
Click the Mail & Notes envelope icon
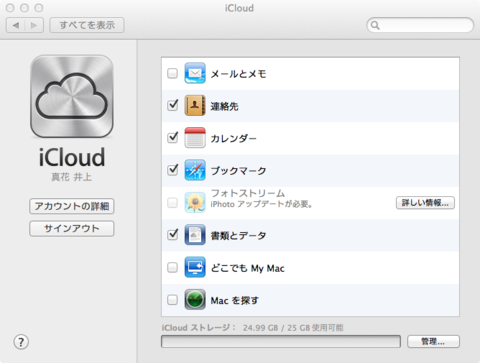pos(195,73)
